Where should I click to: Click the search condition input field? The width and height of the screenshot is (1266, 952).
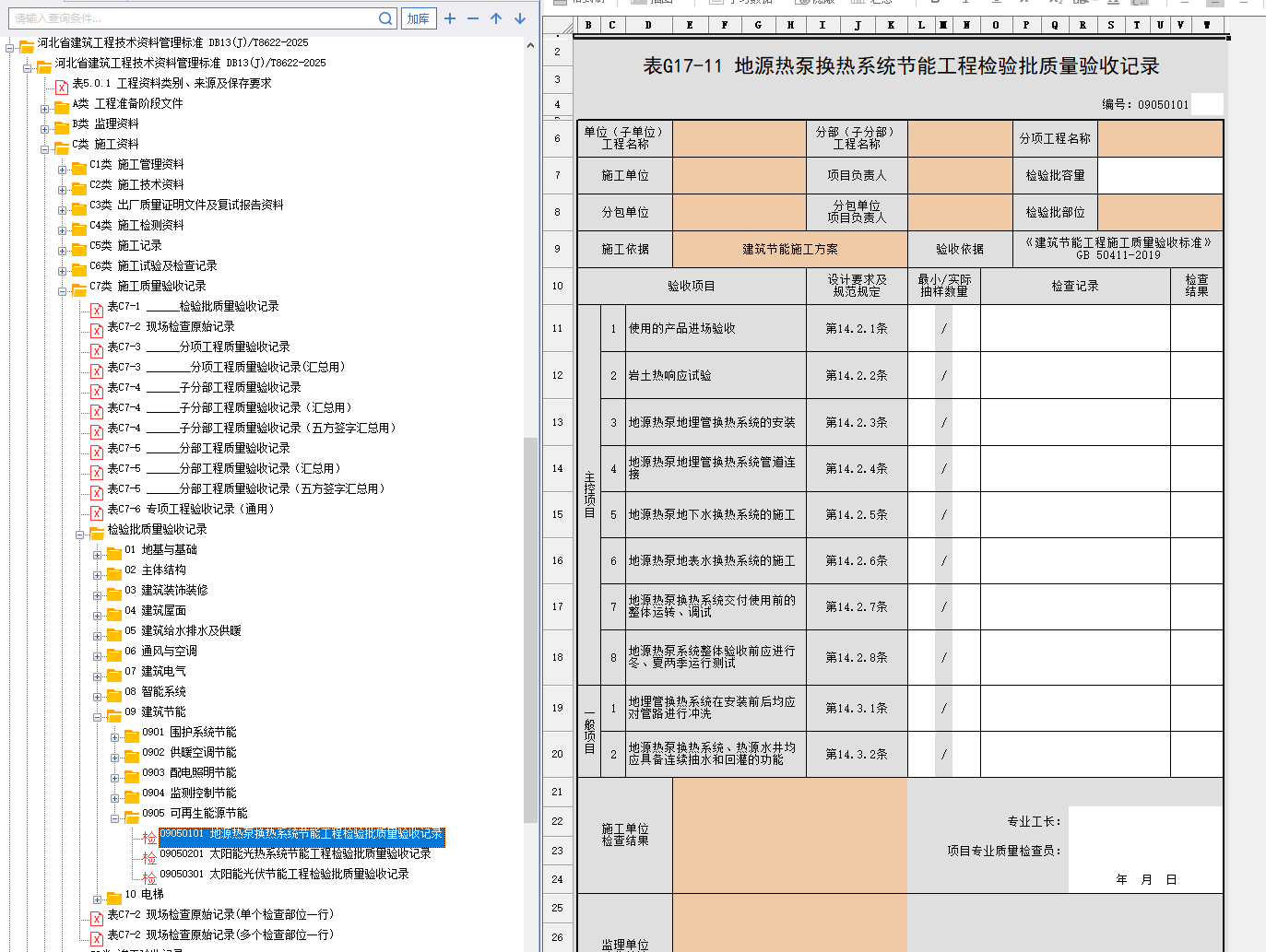(x=190, y=18)
